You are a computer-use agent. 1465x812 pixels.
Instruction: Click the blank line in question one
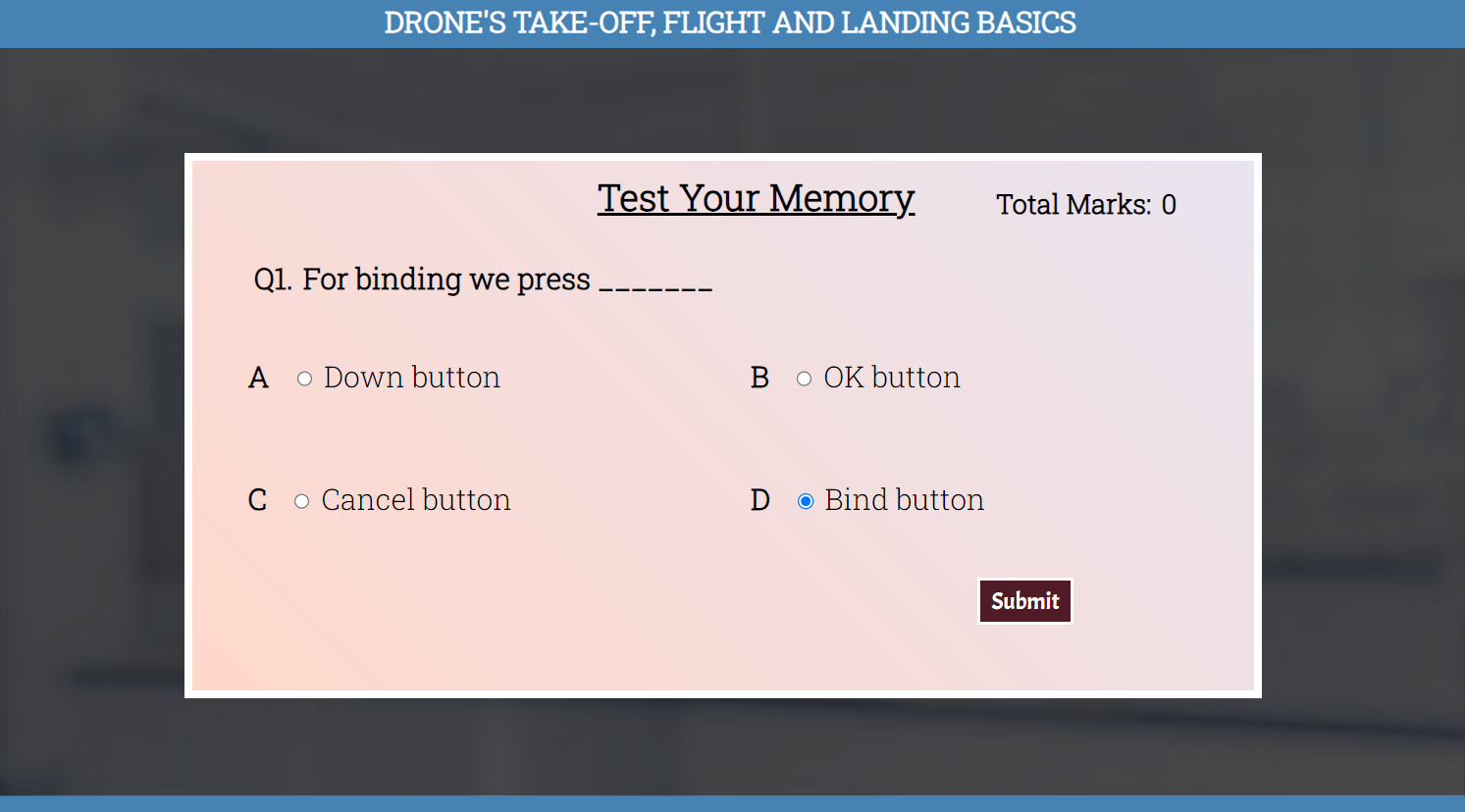pos(655,288)
